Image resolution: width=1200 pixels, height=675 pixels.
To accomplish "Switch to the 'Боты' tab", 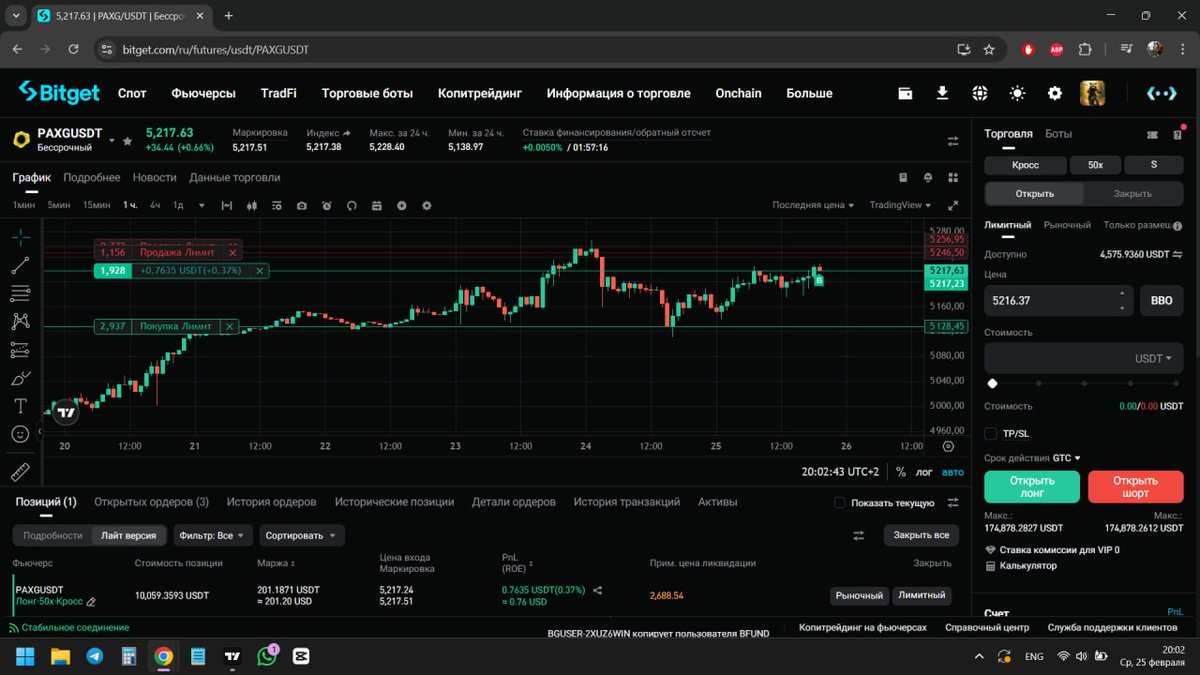I will (x=1058, y=134).
